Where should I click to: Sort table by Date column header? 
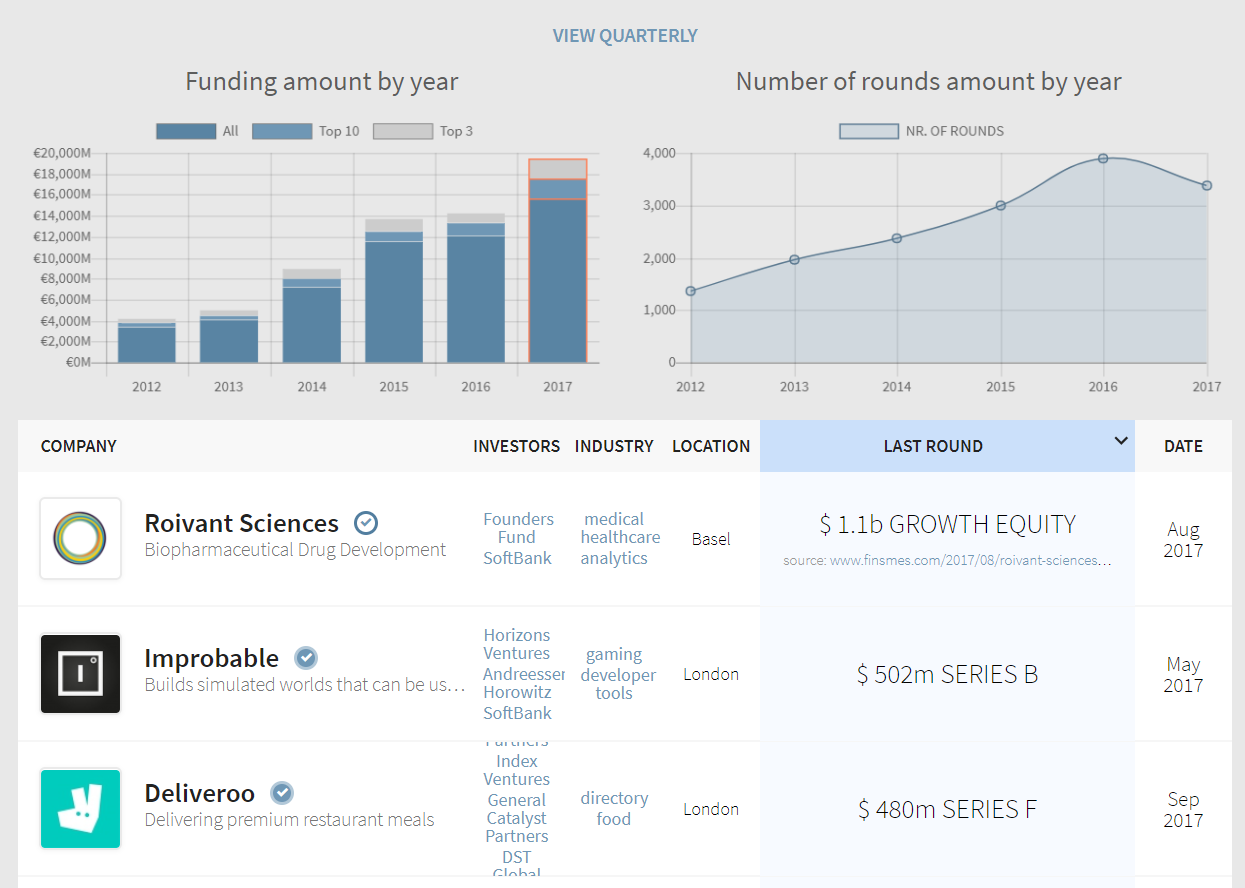click(x=1183, y=446)
